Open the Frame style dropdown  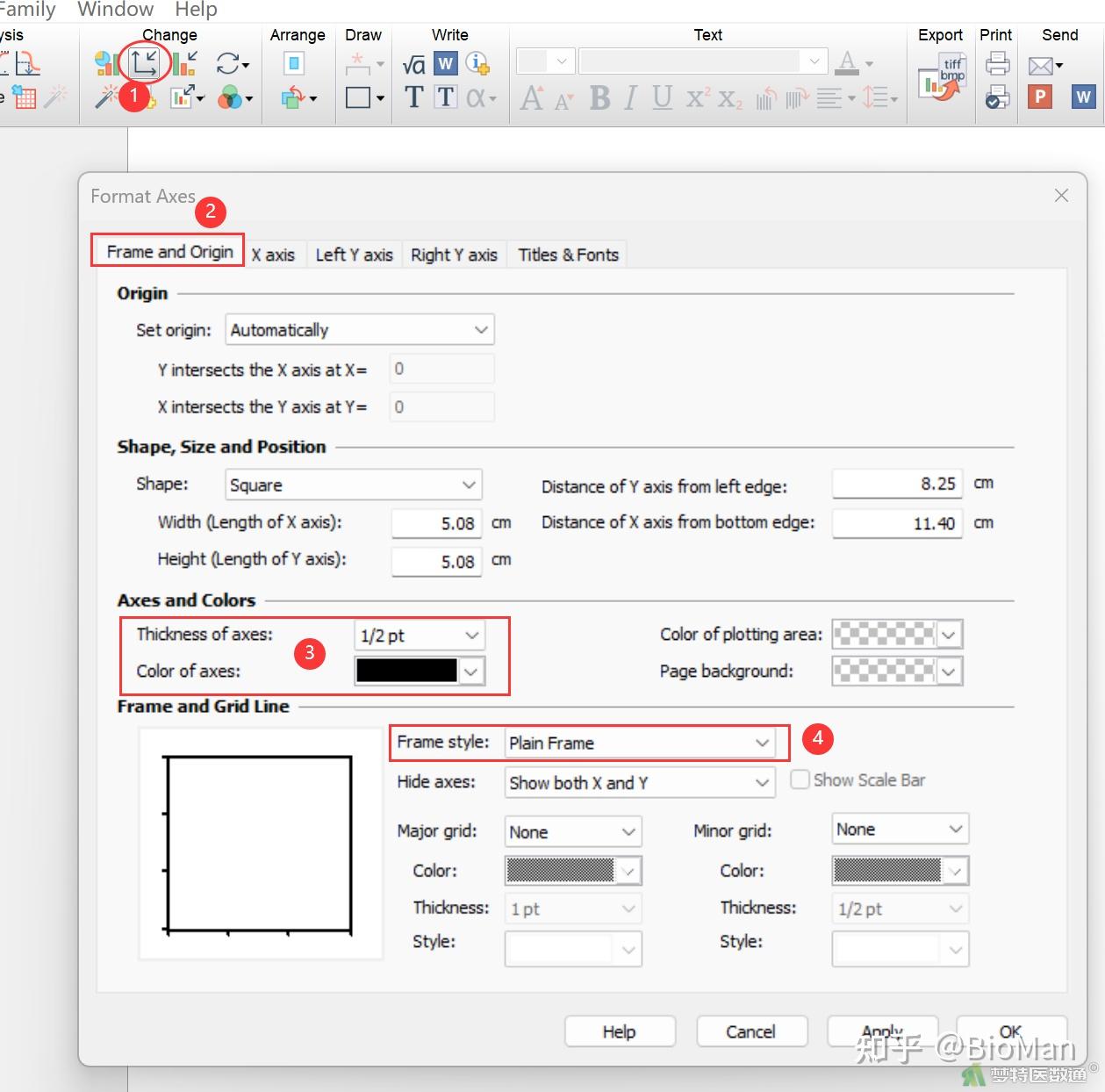pyautogui.click(x=638, y=743)
